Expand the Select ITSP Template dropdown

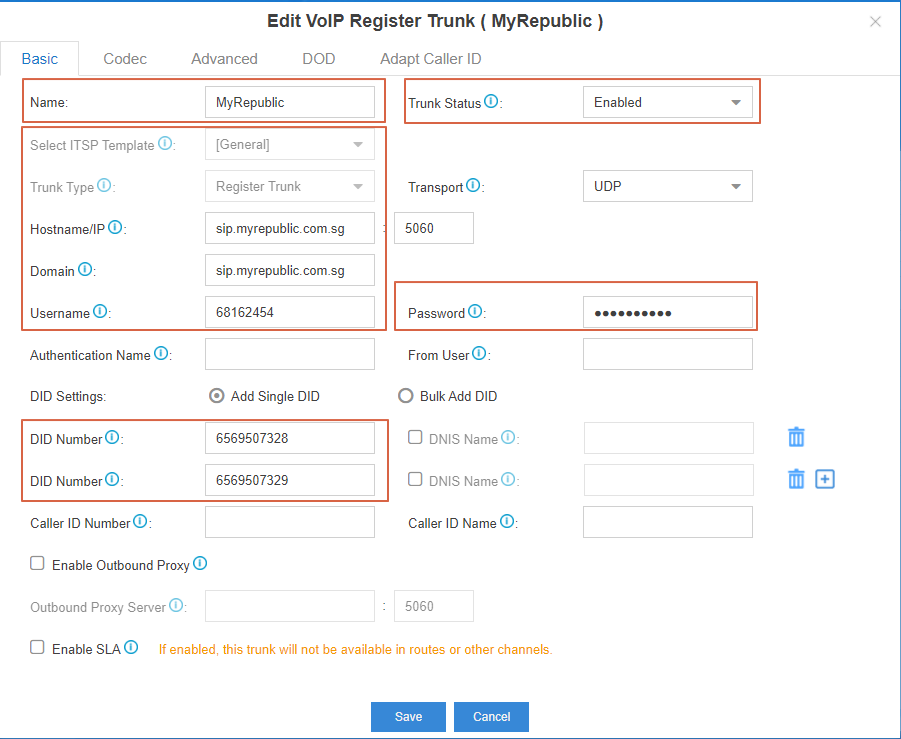coord(359,144)
